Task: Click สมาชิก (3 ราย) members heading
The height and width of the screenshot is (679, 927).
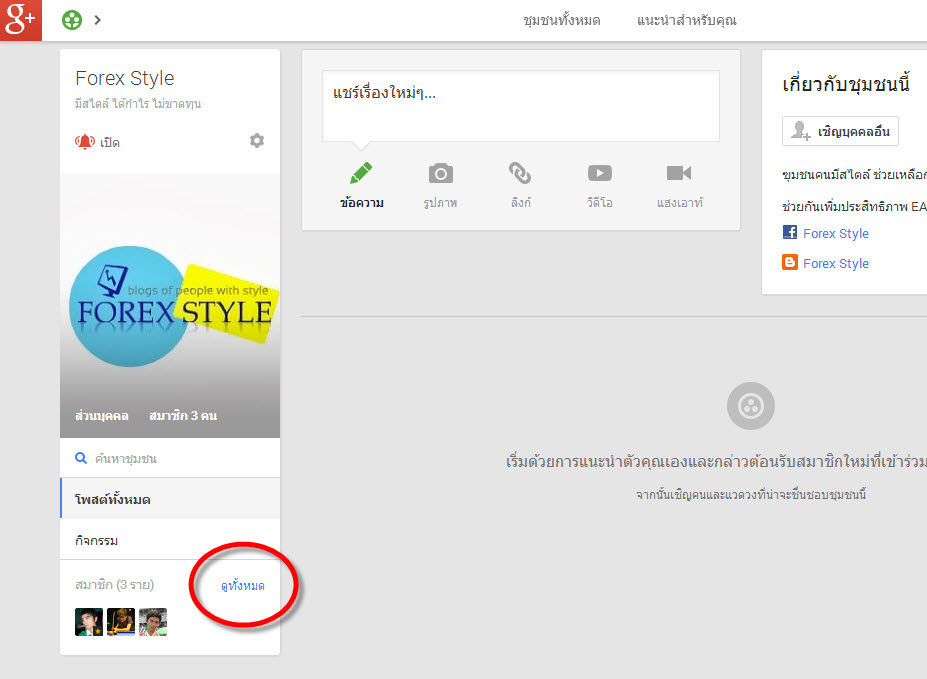Action: click(115, 585)
